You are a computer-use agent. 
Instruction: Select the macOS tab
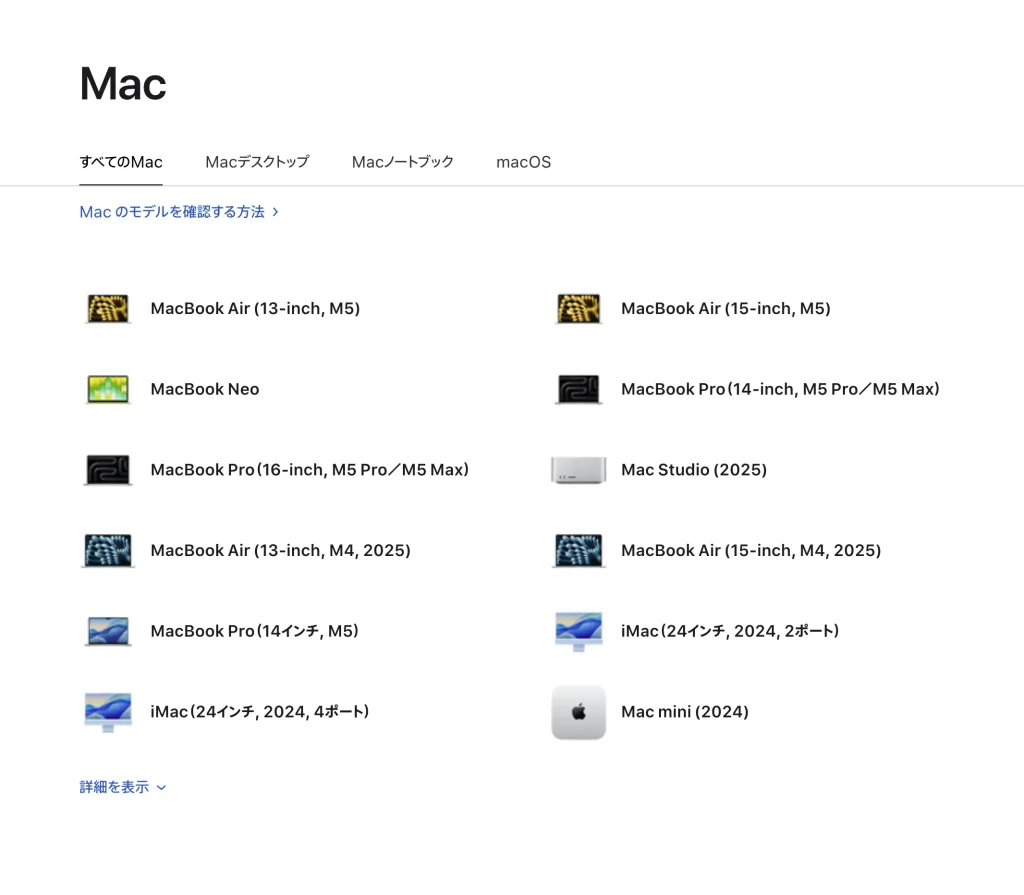click(x=523, y=162)
